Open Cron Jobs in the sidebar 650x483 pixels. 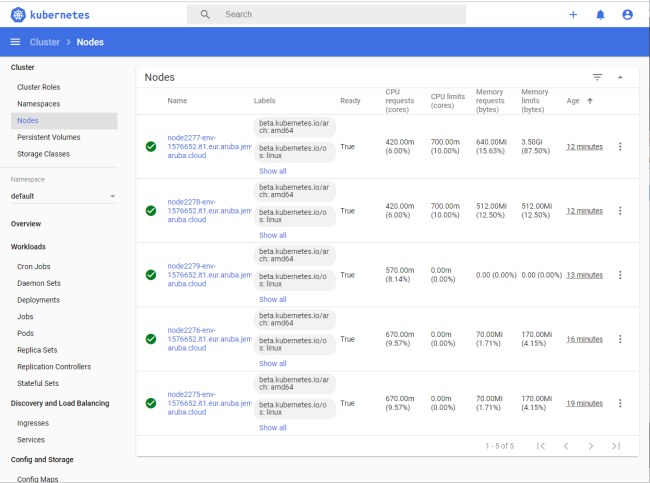pyautogui.click(x=34, y=267)
